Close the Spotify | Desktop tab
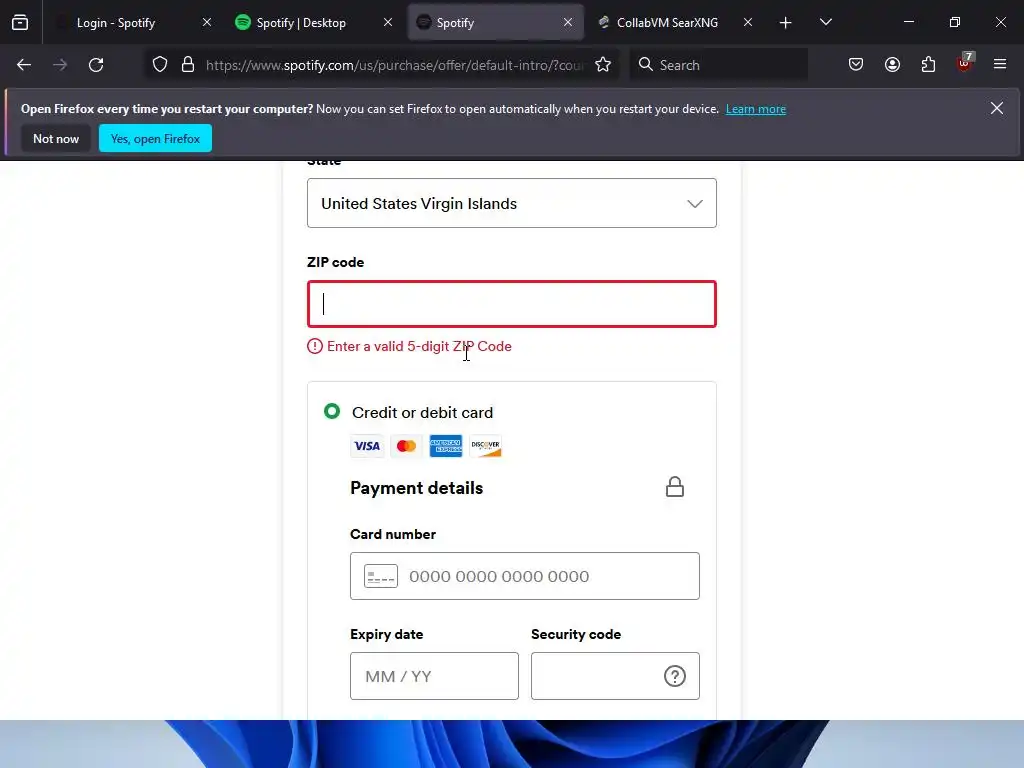The image size is (1024, 768). [x=388, y=22]
